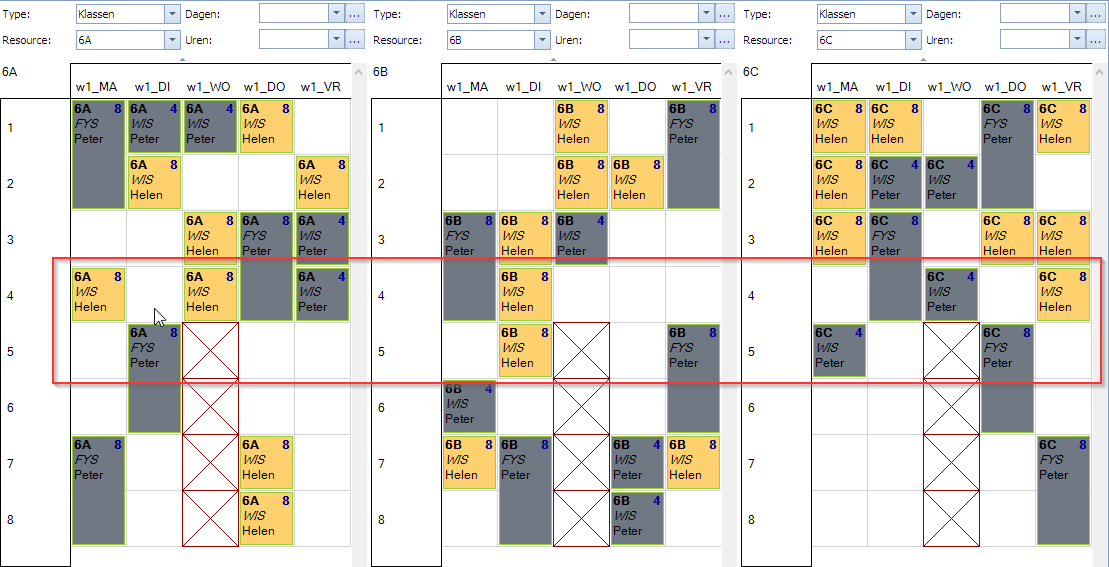Screen dimensions: 1109x567
Task: Select 6A WIS Helen lesson on w1_MA hour 4
Action: 98,294
